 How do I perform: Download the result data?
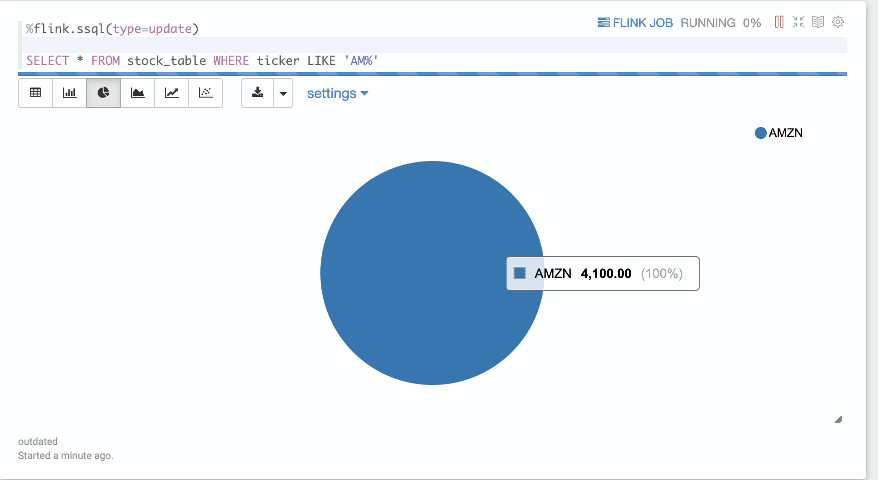[257, 93]
